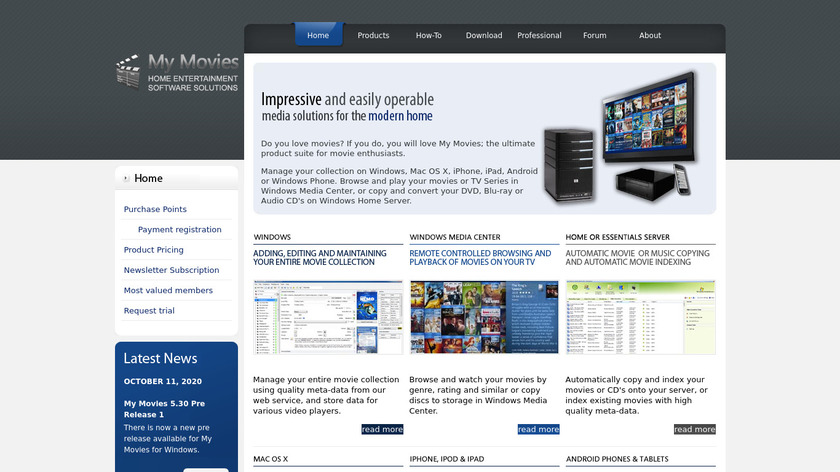Open the Windows collection management screenshot thumbnail

click(328, 317)
